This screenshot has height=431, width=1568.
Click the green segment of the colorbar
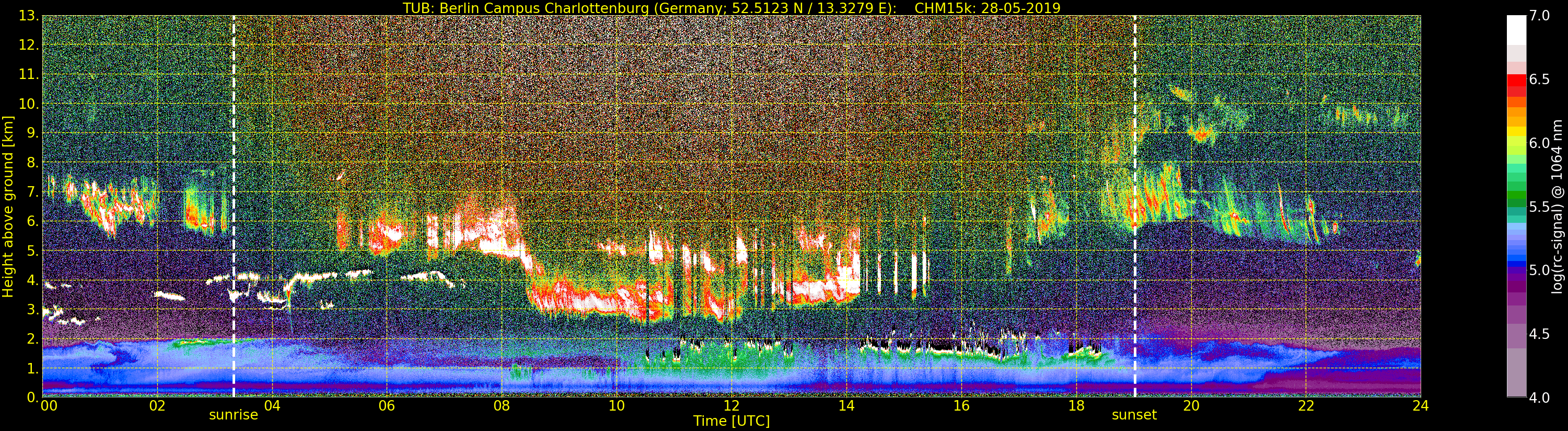(x=1516, y=196)
